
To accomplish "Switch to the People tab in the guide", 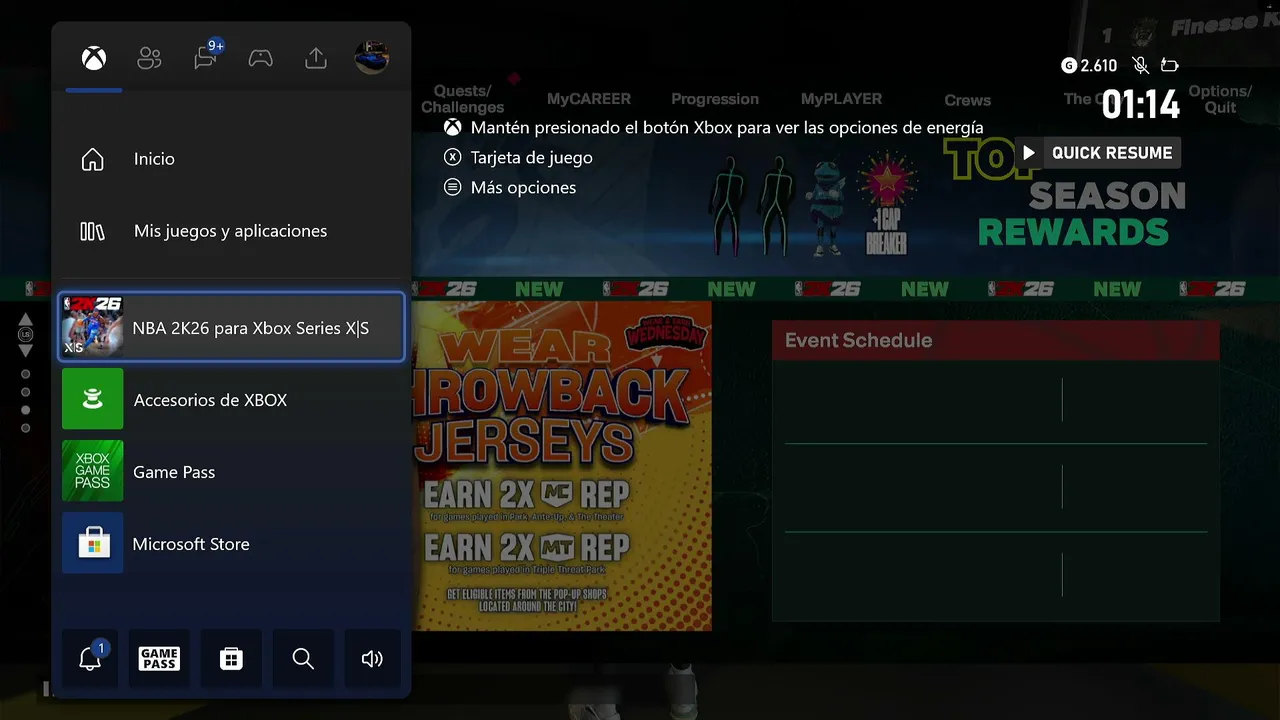I will [149, 59].
